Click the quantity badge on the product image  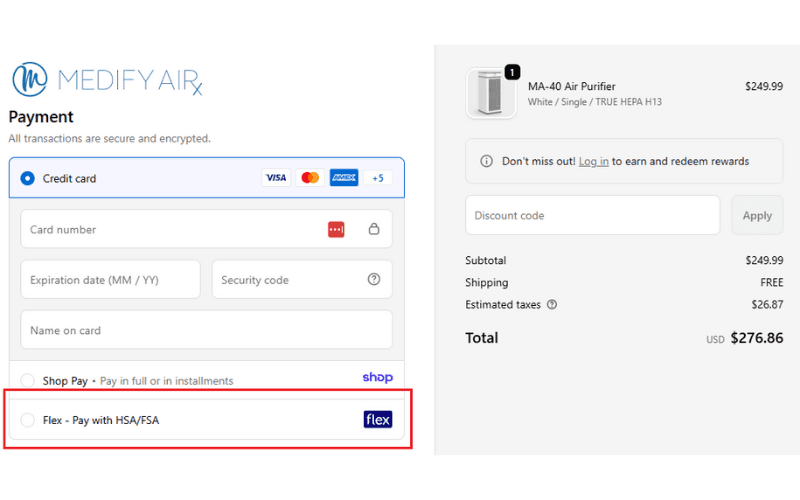(512, 72)
